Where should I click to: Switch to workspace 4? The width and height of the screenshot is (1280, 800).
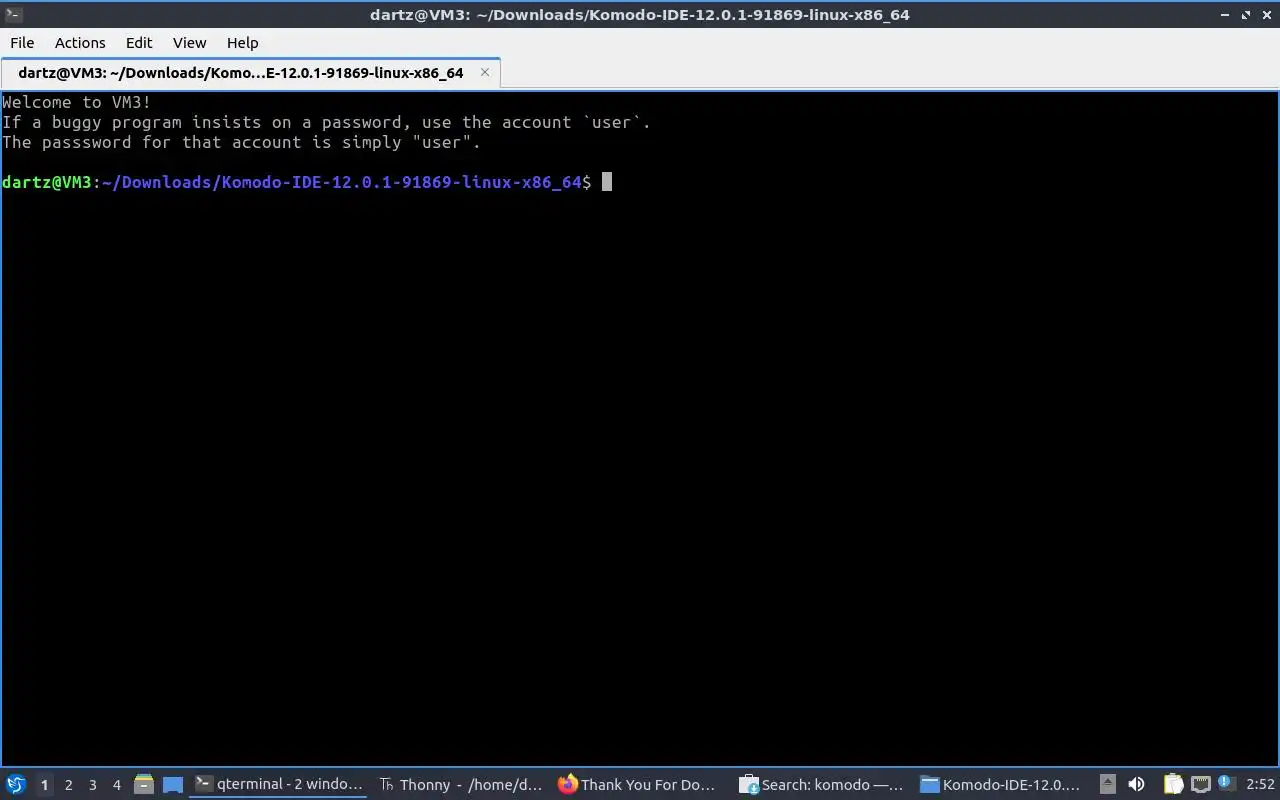point(117,785)
